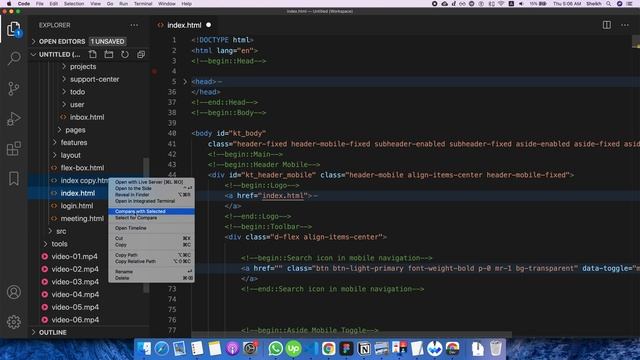The height and width of the screenshot is (360, 640).
Task: Open video-03.mp4 in the Explorer
Action: point(75,282)
